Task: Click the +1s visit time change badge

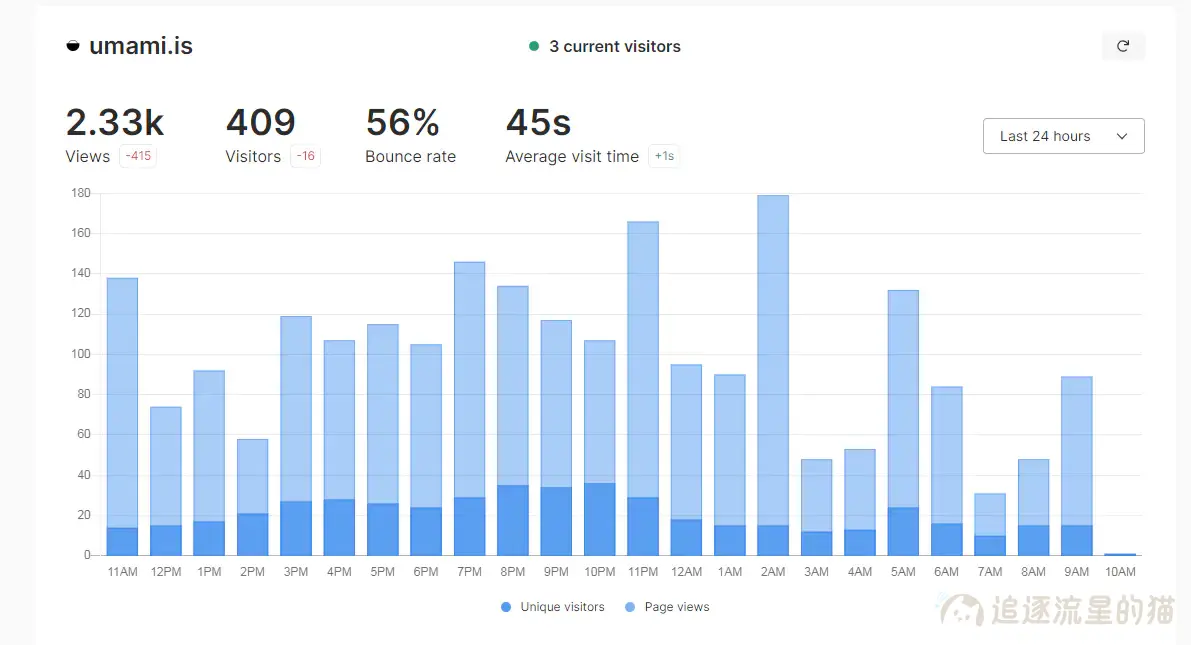Action: (664, 156)
